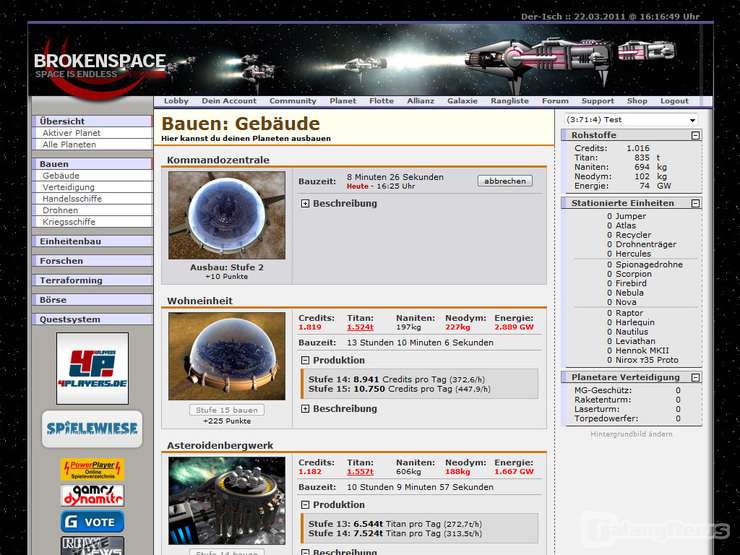Click Stufe 15: 10.750 Credits production line
Image resolution: width=740 pixels, height=555 pixels.
(x=399, y=389)
